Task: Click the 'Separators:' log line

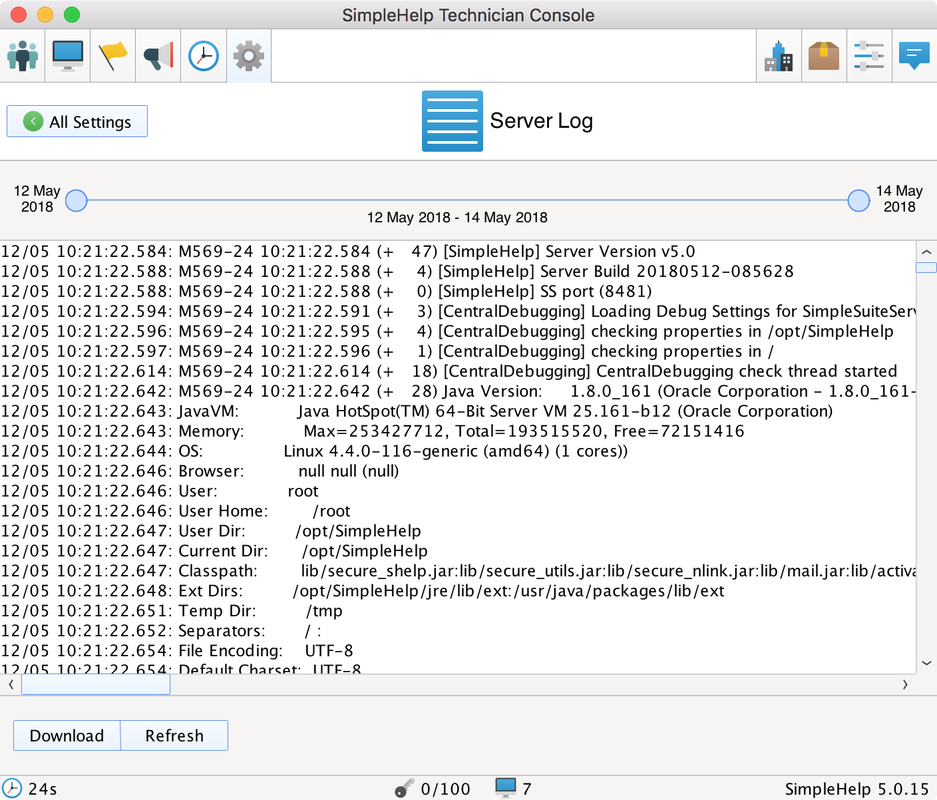Action: pyautogui.click(x=161, y=631)
